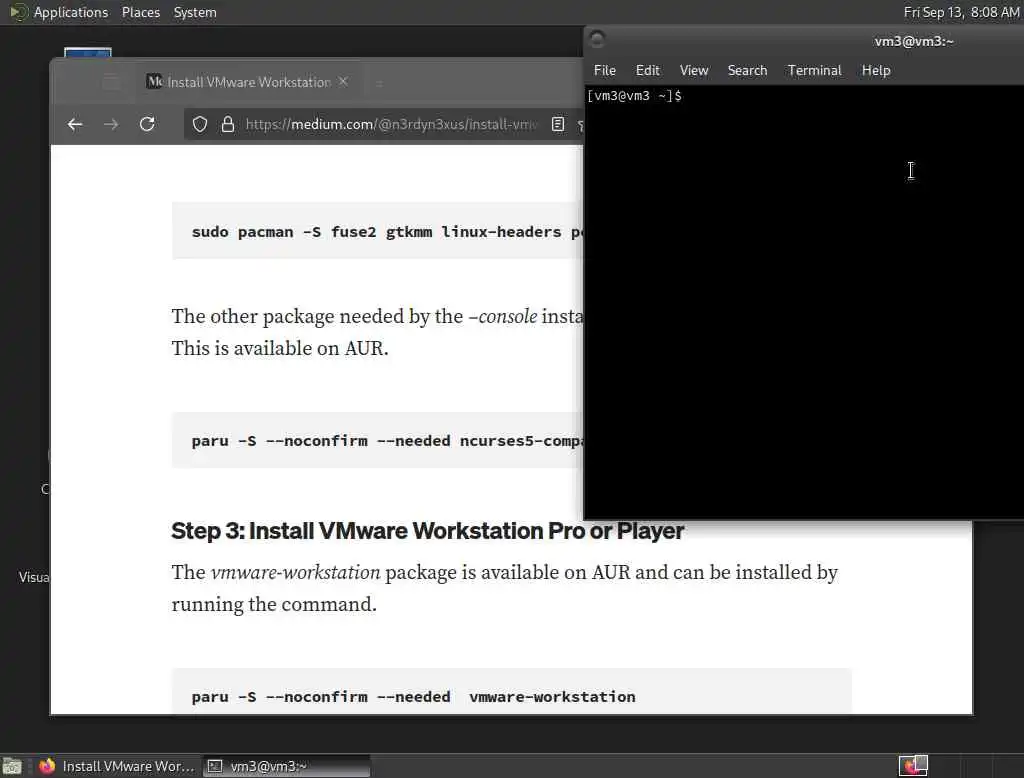1024x778 pixels.
Task: Open the terminal View menu
Action: (694, 71)
